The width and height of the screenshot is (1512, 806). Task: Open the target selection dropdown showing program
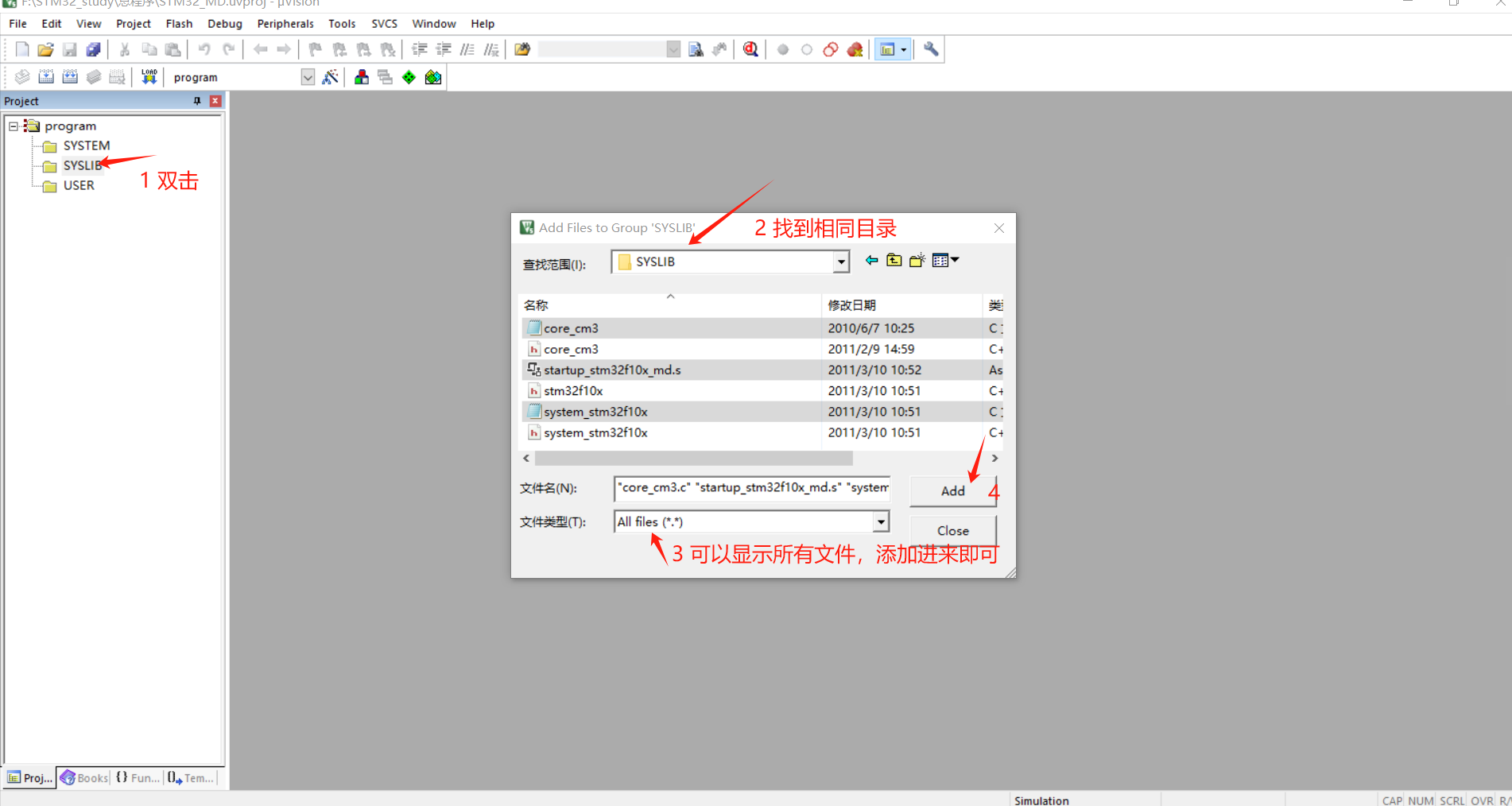(x=308, y=77)
